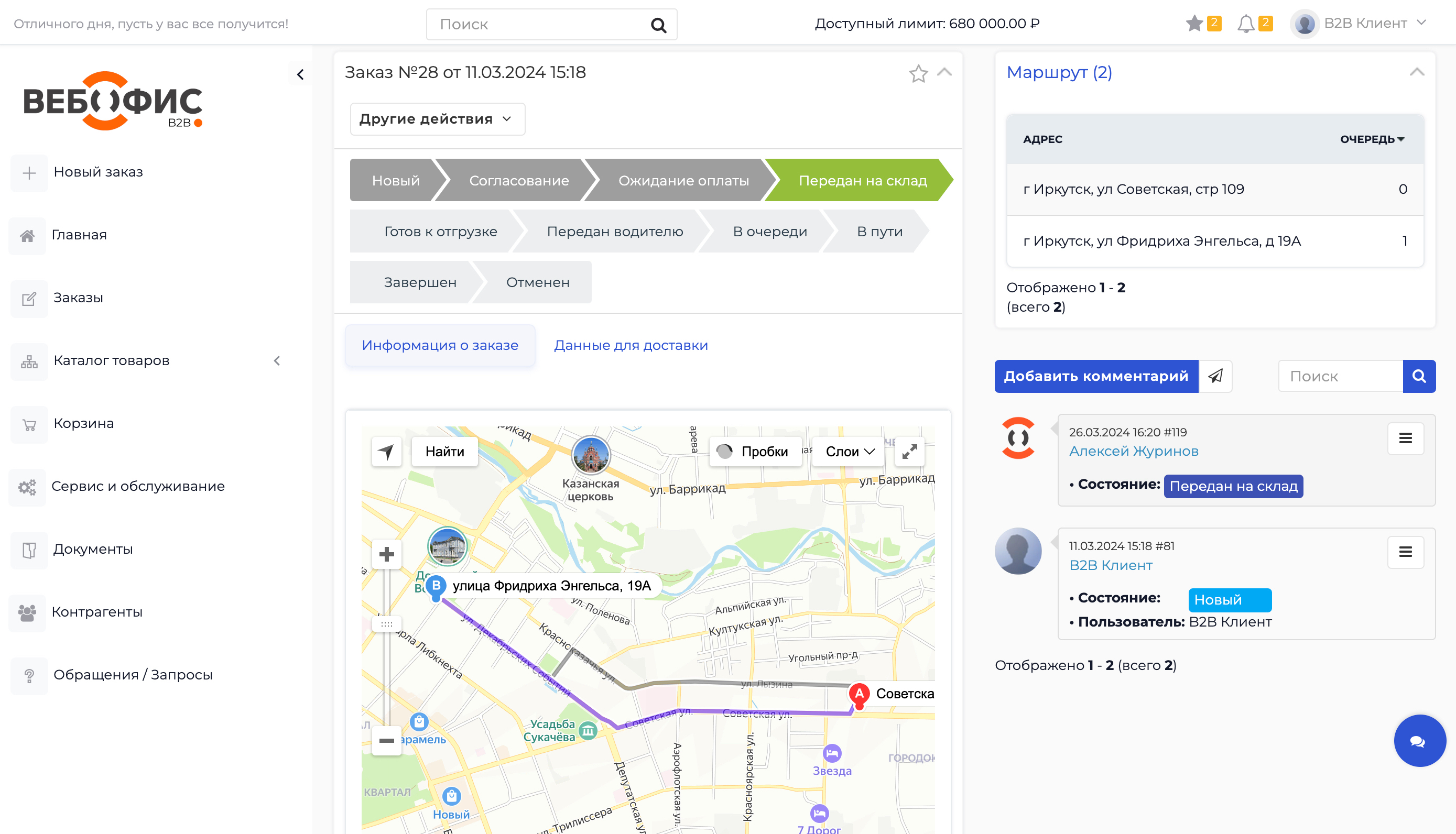The width and height of the screenshot is (1456, 834).
Task: Open the Алексей Журинов profile link
Action: 1133,452
